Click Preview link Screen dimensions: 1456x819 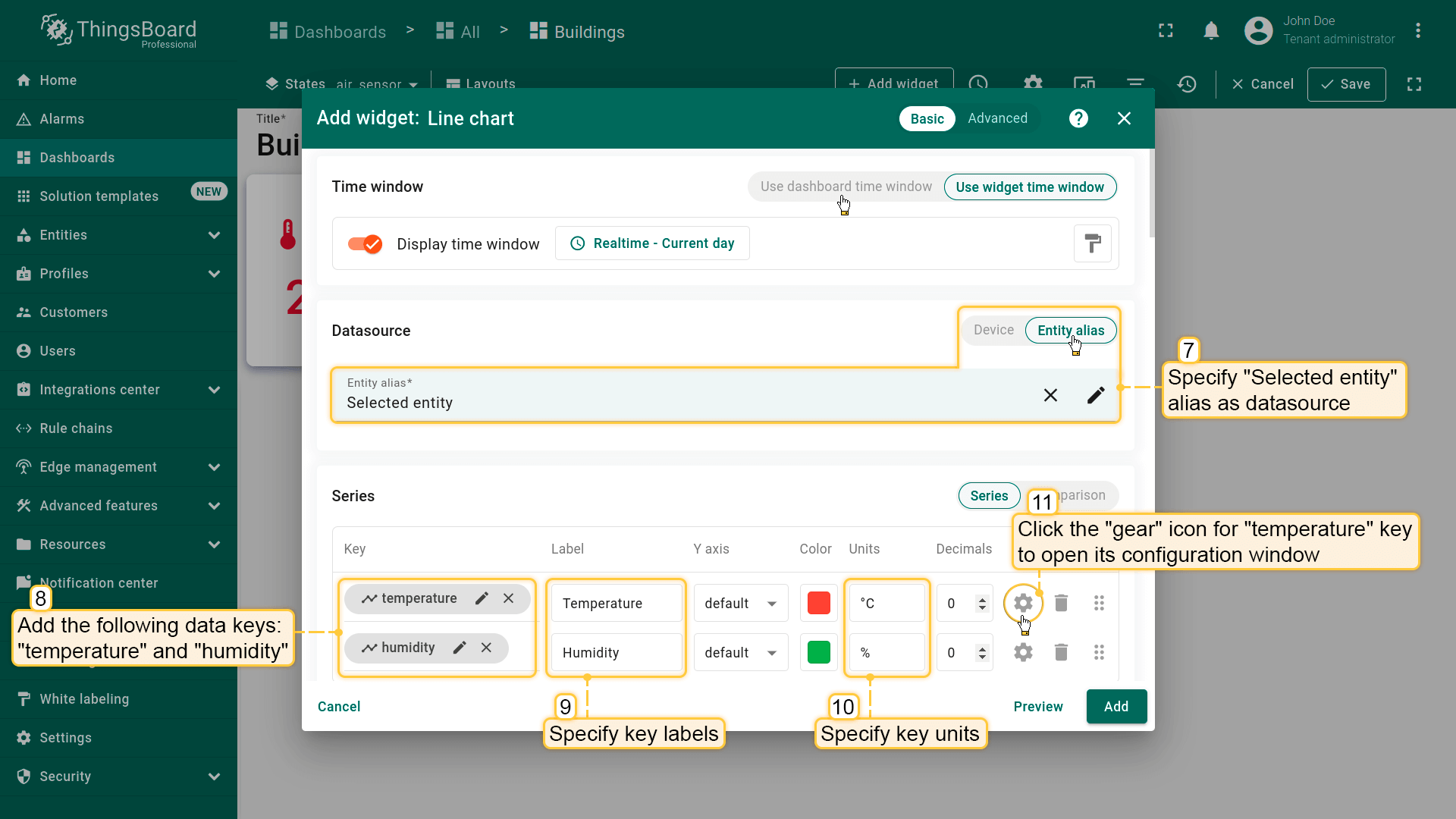pyautogui.click(x=1037, y=707)
